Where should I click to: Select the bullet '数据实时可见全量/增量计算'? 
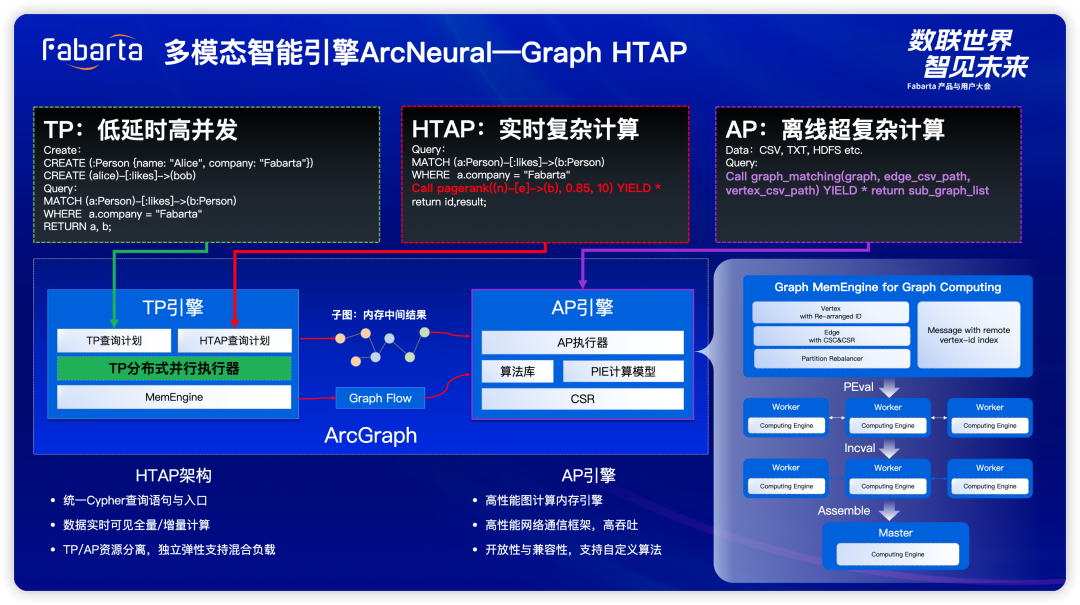click(136, 525)
